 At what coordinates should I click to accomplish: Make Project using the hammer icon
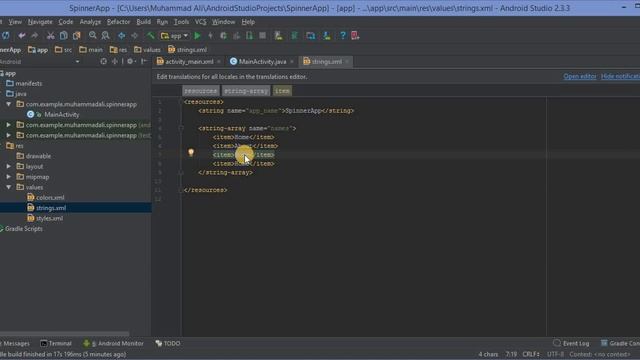(151, 36)
